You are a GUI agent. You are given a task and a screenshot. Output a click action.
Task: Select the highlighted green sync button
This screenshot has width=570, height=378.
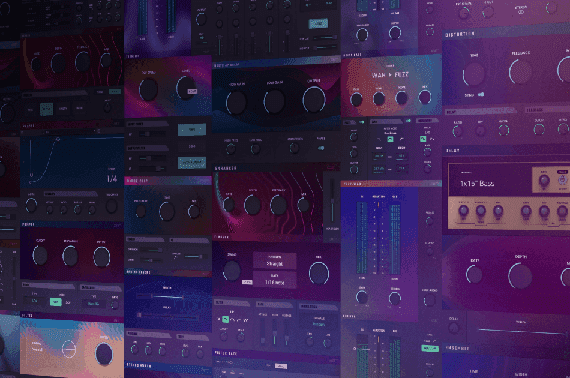coord(55,302)
